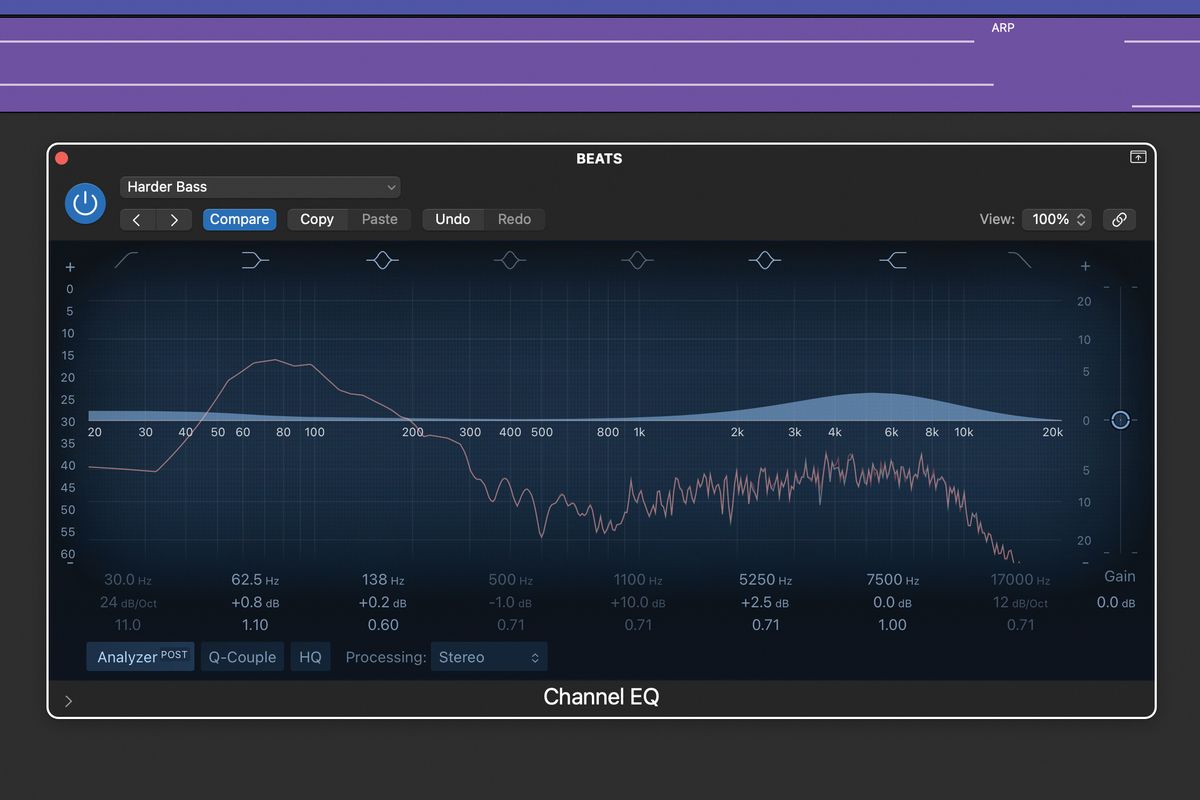The height and width of the screenshot is (800, 1200).
Task: Click the link parameters icon beside View
Action: [x=1119, y=219]
